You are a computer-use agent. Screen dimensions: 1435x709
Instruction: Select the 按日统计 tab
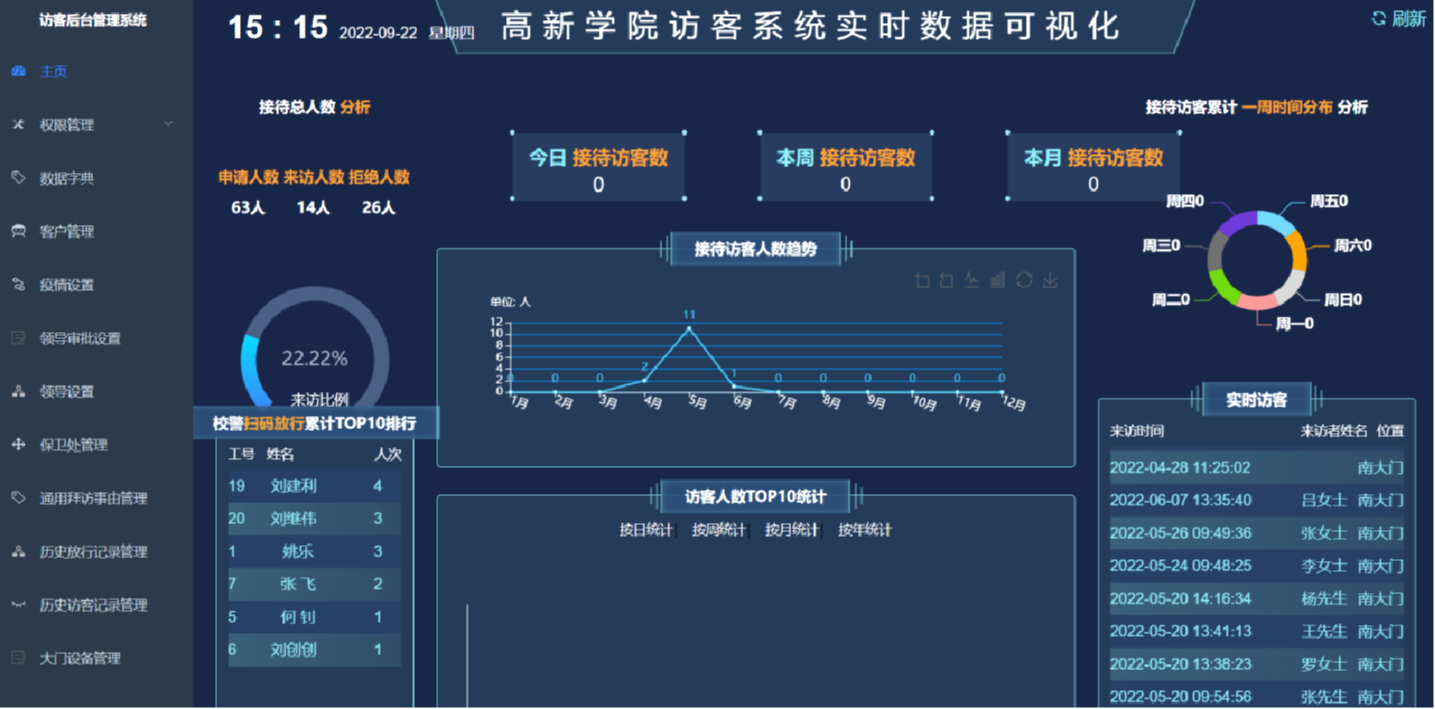[x=646, y=530]
